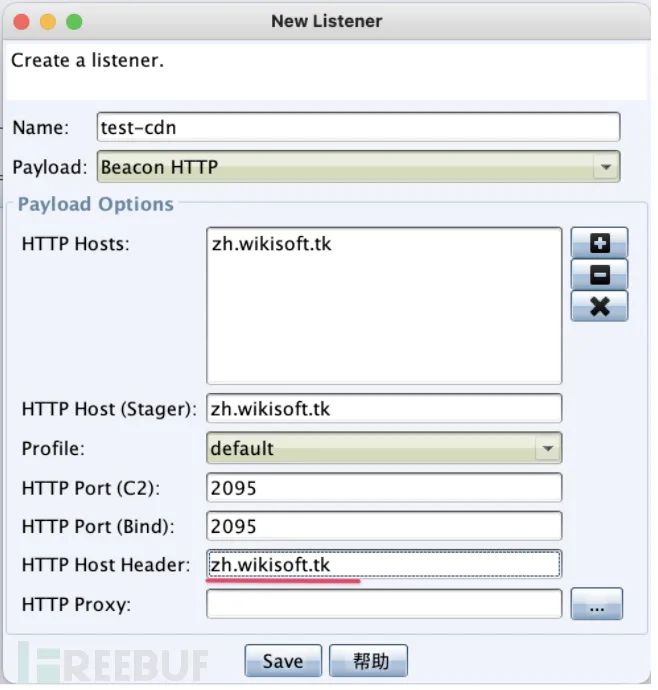Open the Profile dropdown list
The width and height of the screenshot is (658, 690).
pos(546,448)
